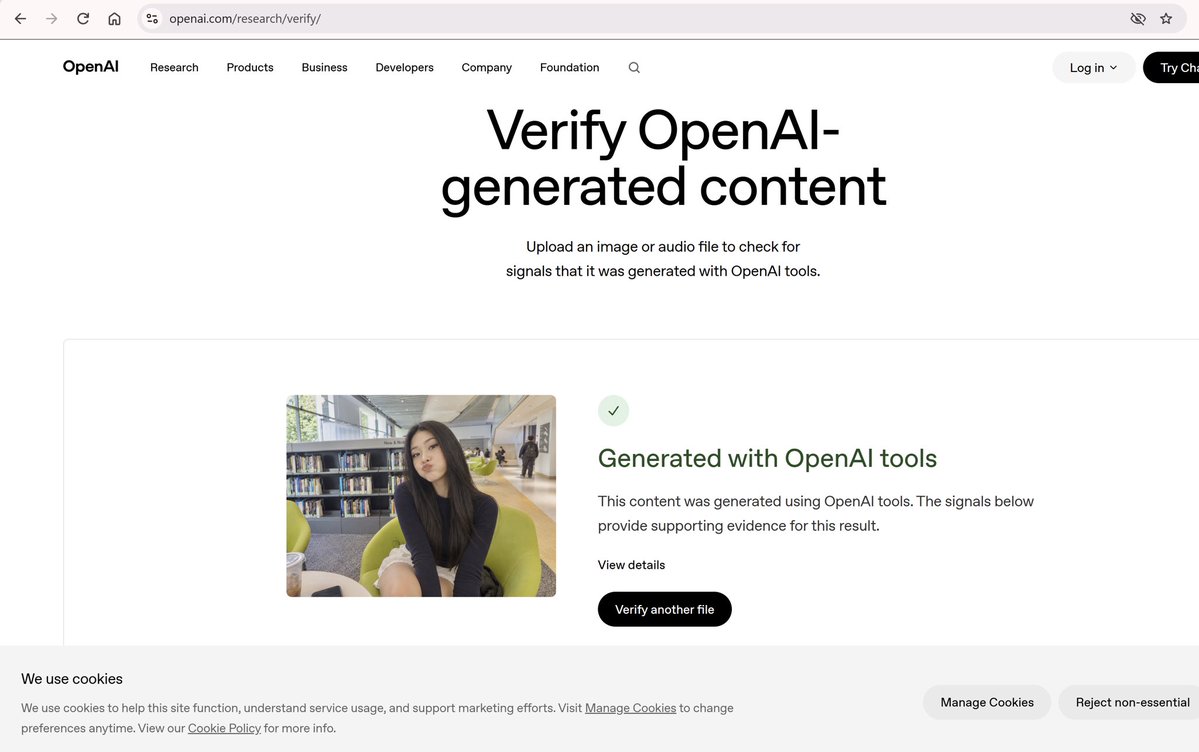Expand View details for the result
Image resolution: width=1199 pixels, height=752 pixels.
tap(632, 565)
